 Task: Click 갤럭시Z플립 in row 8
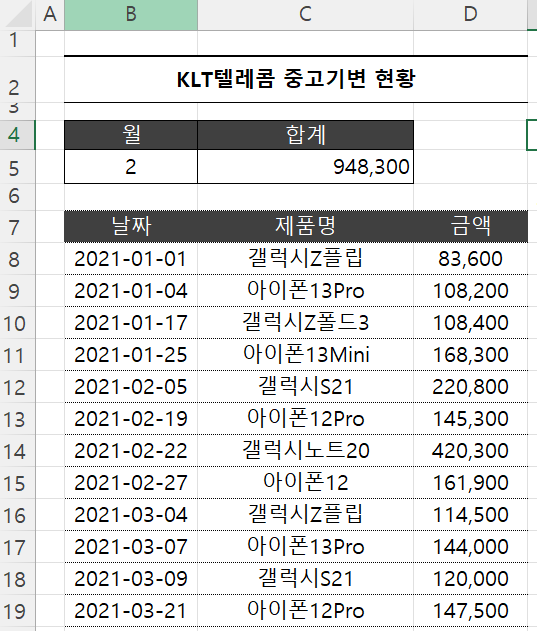[x=305, y=259]
